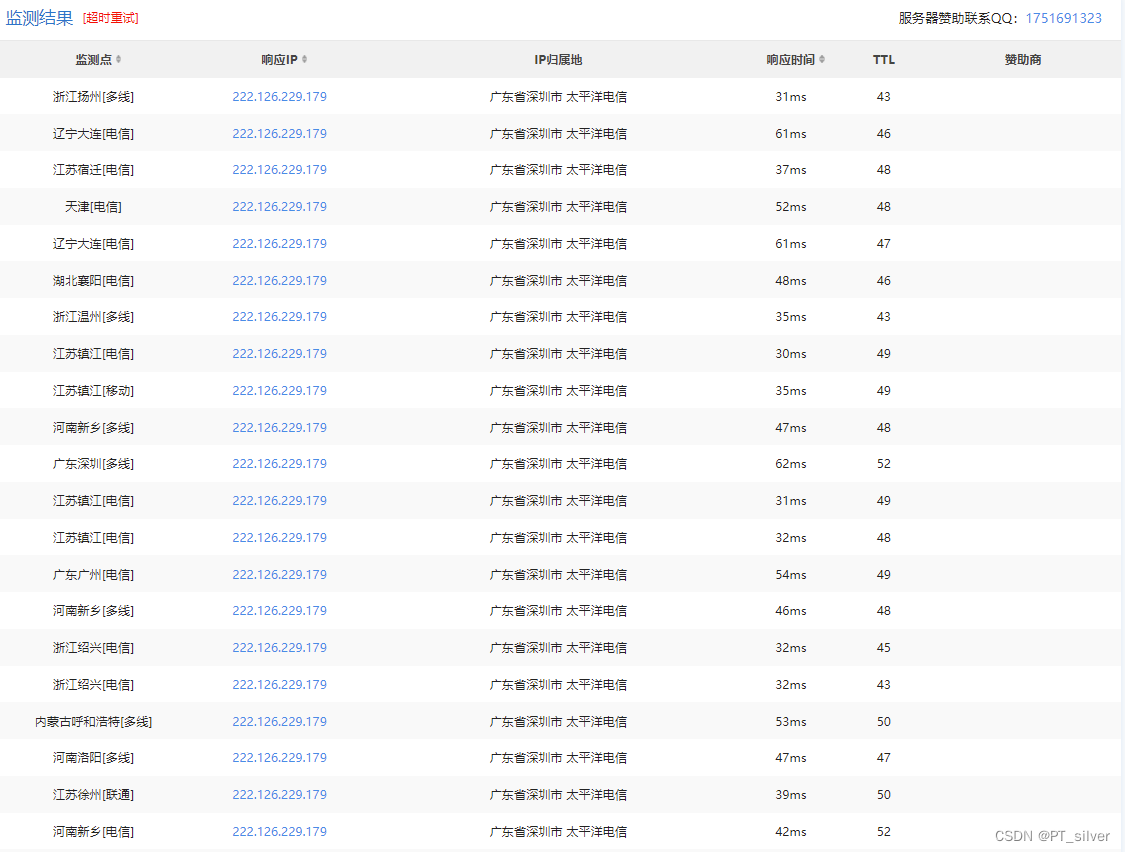
Task: Open the IP link in the 浙江温州[多线] row
Action: 279,317
